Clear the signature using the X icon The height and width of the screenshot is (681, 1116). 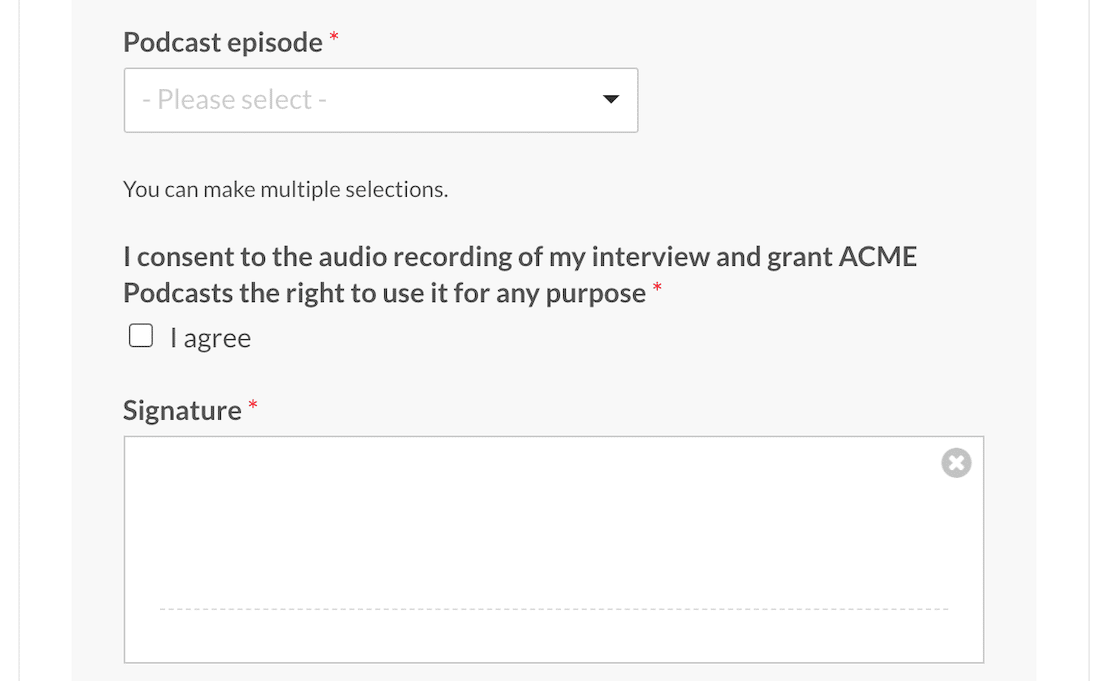click(956, 463)
